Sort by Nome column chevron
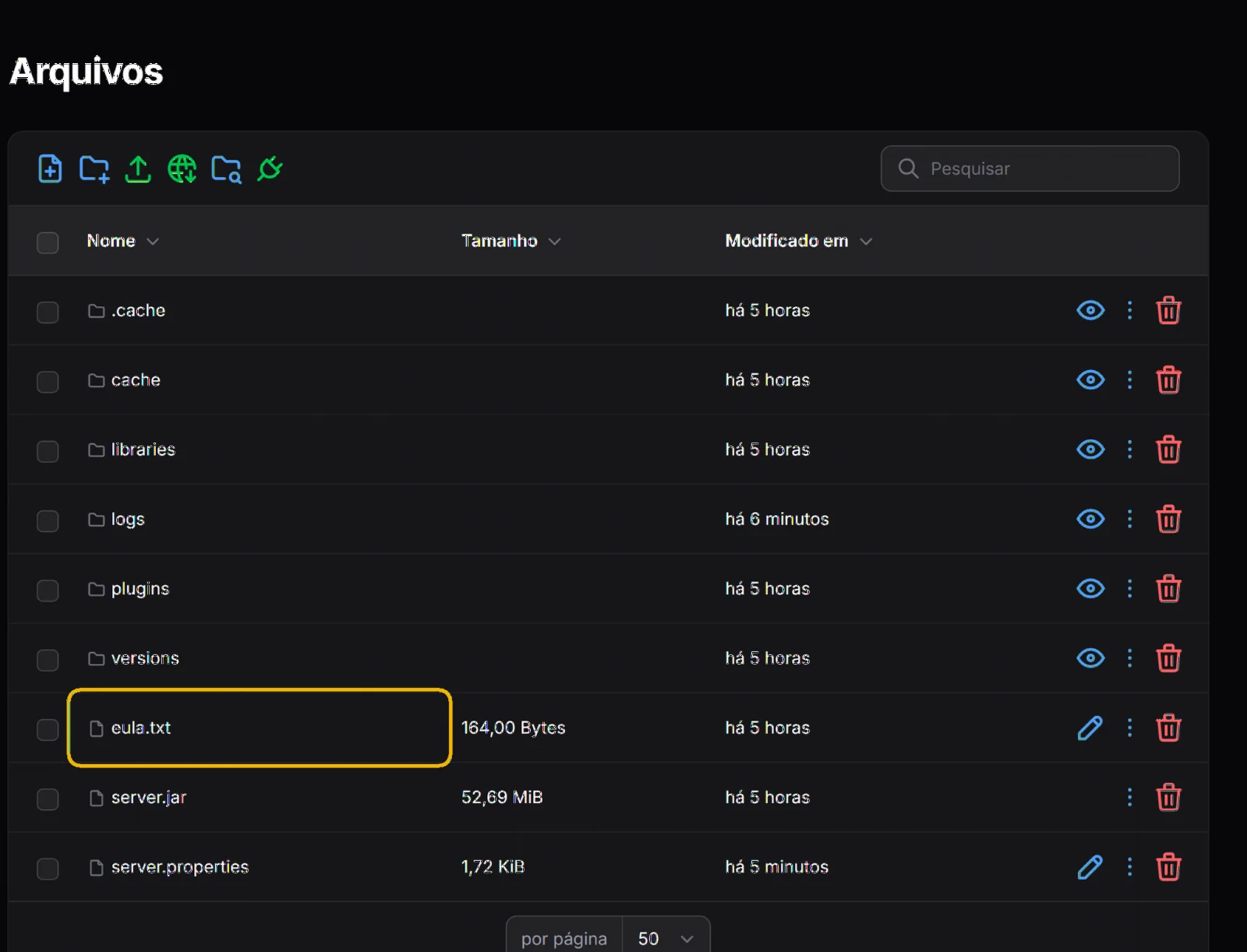 click(x=153, y=242)
